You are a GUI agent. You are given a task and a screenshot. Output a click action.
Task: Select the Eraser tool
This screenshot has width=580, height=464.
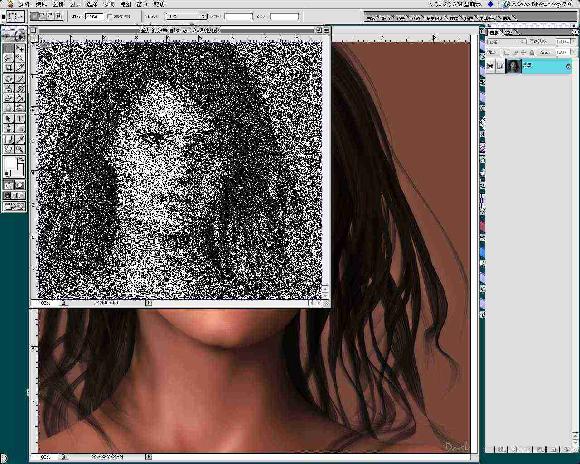pos(9,98)
